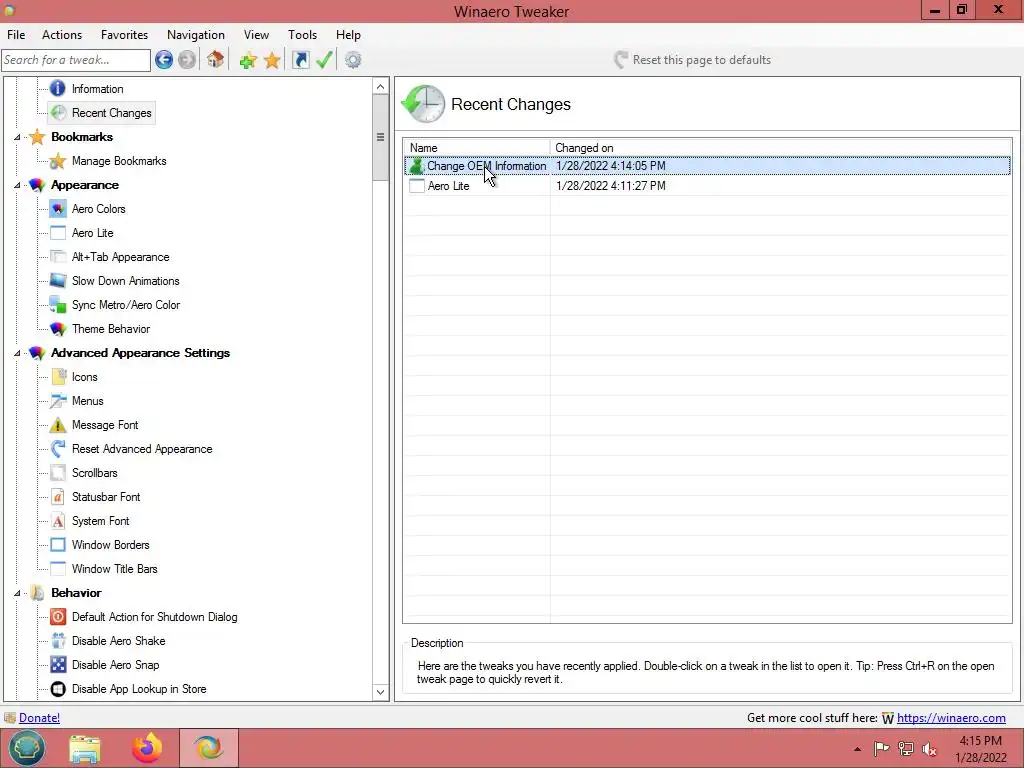Click the Statusbar Font icon
This screenshot has height=768, width=1024.
[x=57, y=497]
